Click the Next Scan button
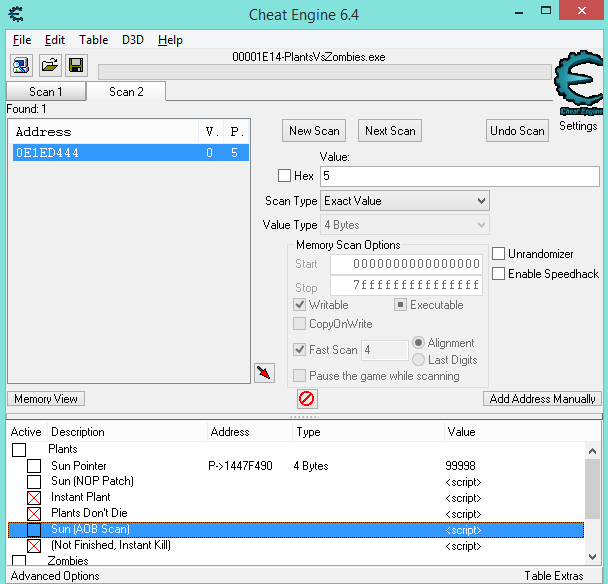The width and height of the screenshot is (608, 584). click(x=390, y=131)
